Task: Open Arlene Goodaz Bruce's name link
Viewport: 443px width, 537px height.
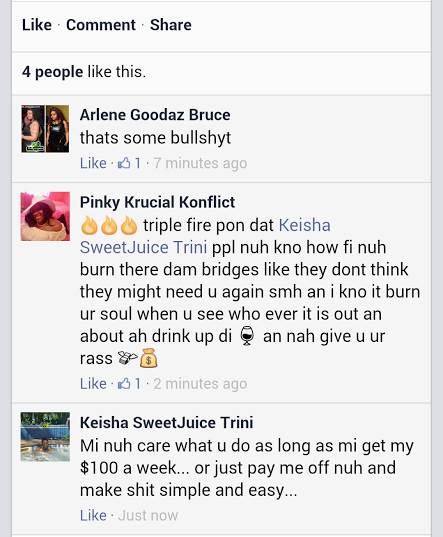Action: click(x=155, y=115)
